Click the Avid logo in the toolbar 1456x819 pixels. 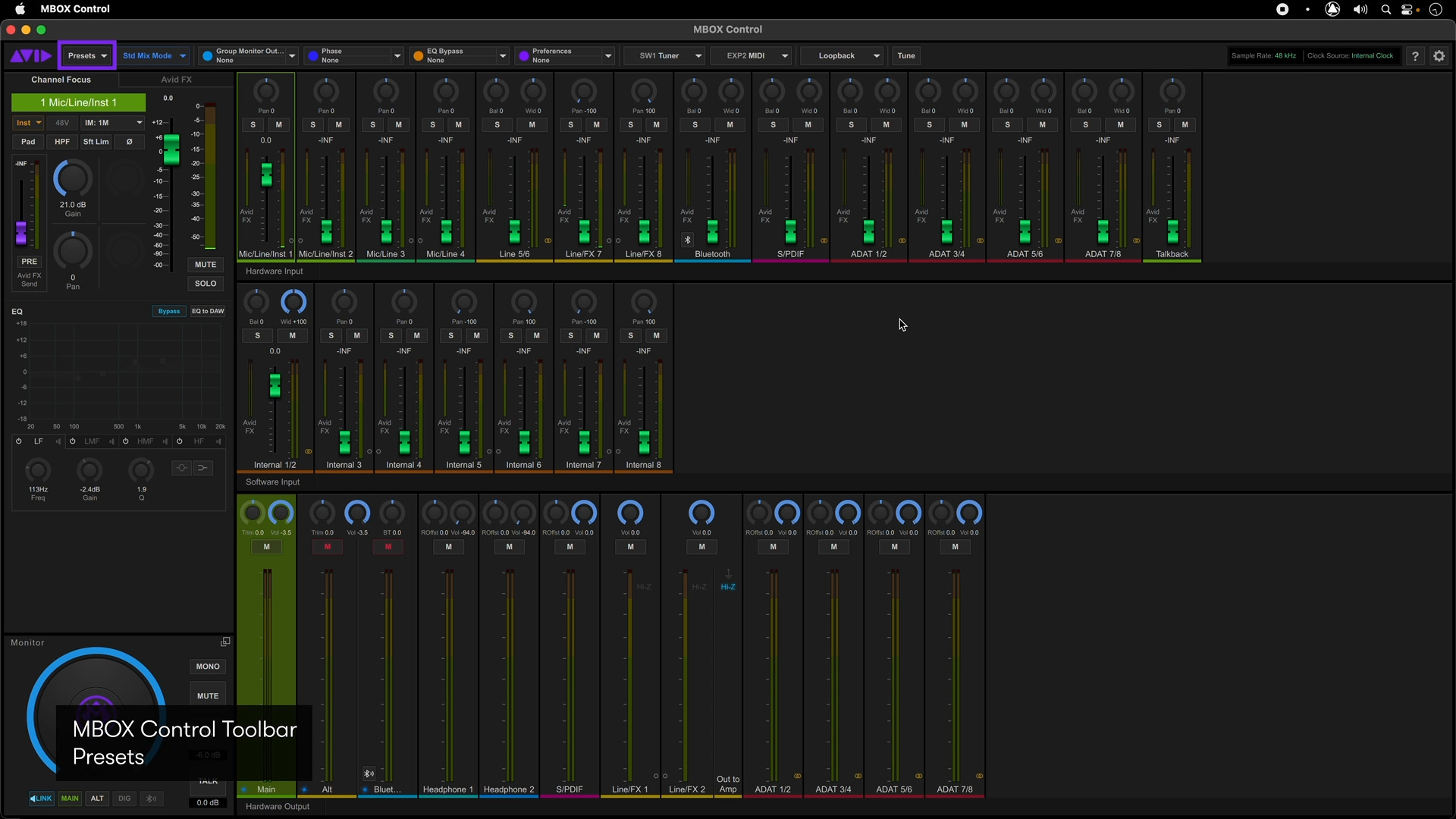(30, 55)
